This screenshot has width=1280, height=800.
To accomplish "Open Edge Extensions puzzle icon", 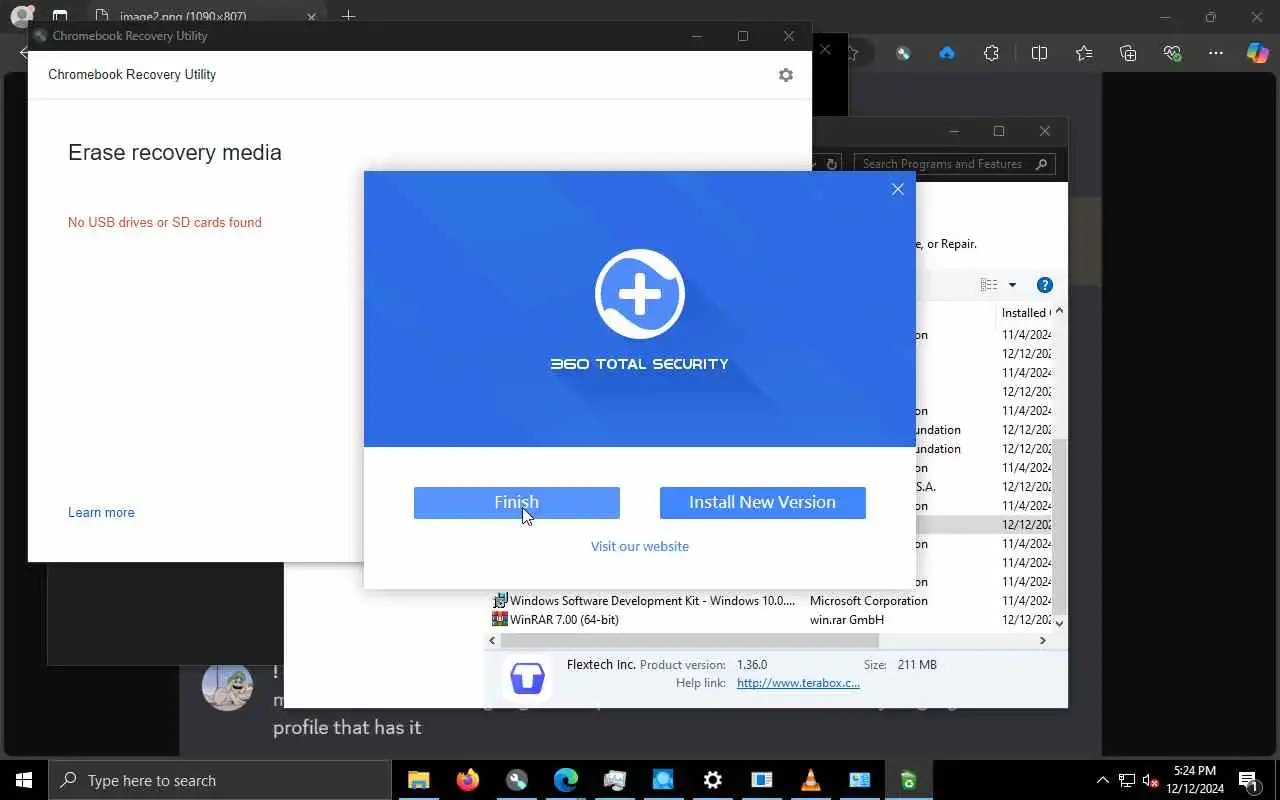I will point(991,53).
